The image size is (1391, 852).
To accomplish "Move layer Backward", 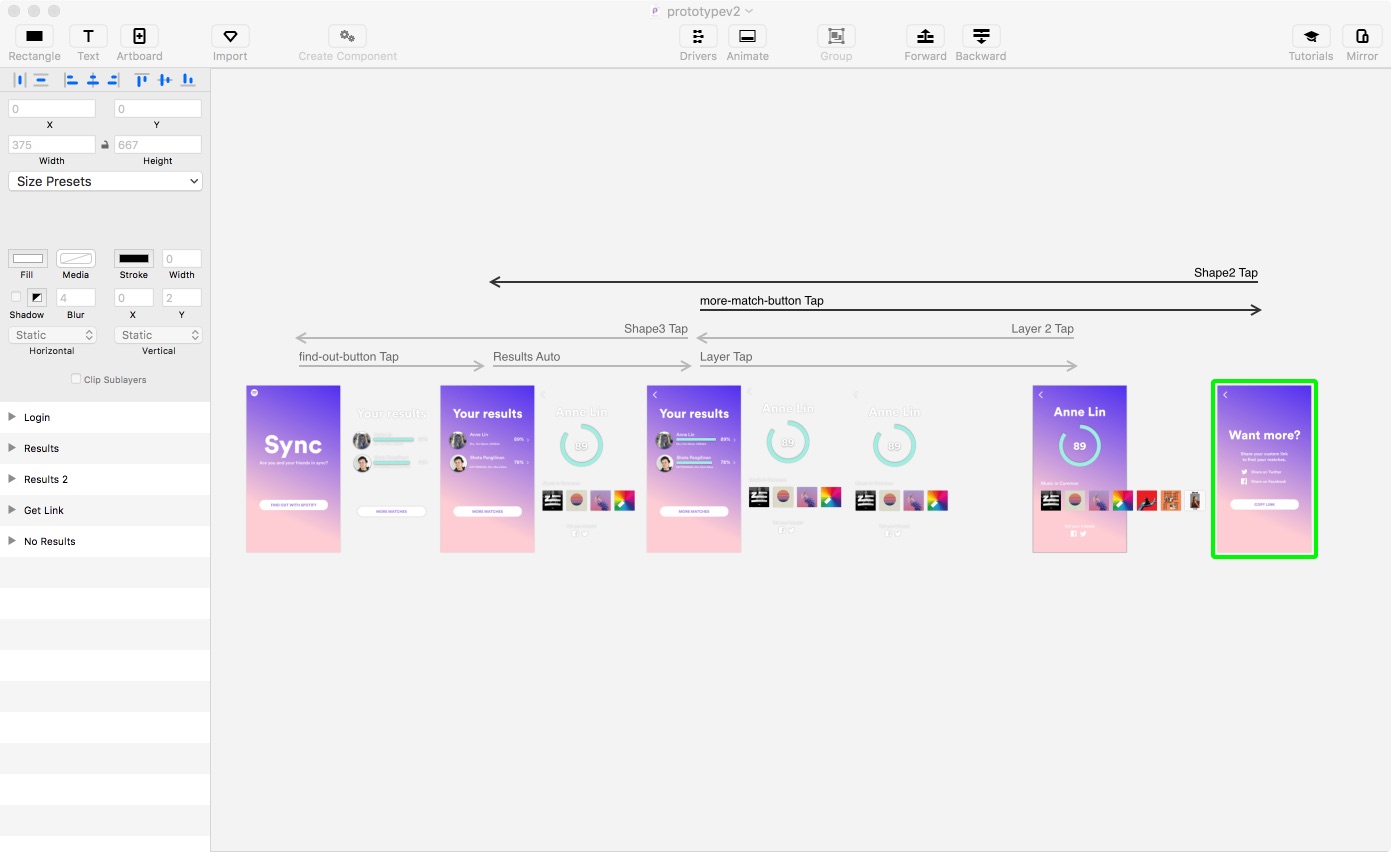I will tap(981, 36).
